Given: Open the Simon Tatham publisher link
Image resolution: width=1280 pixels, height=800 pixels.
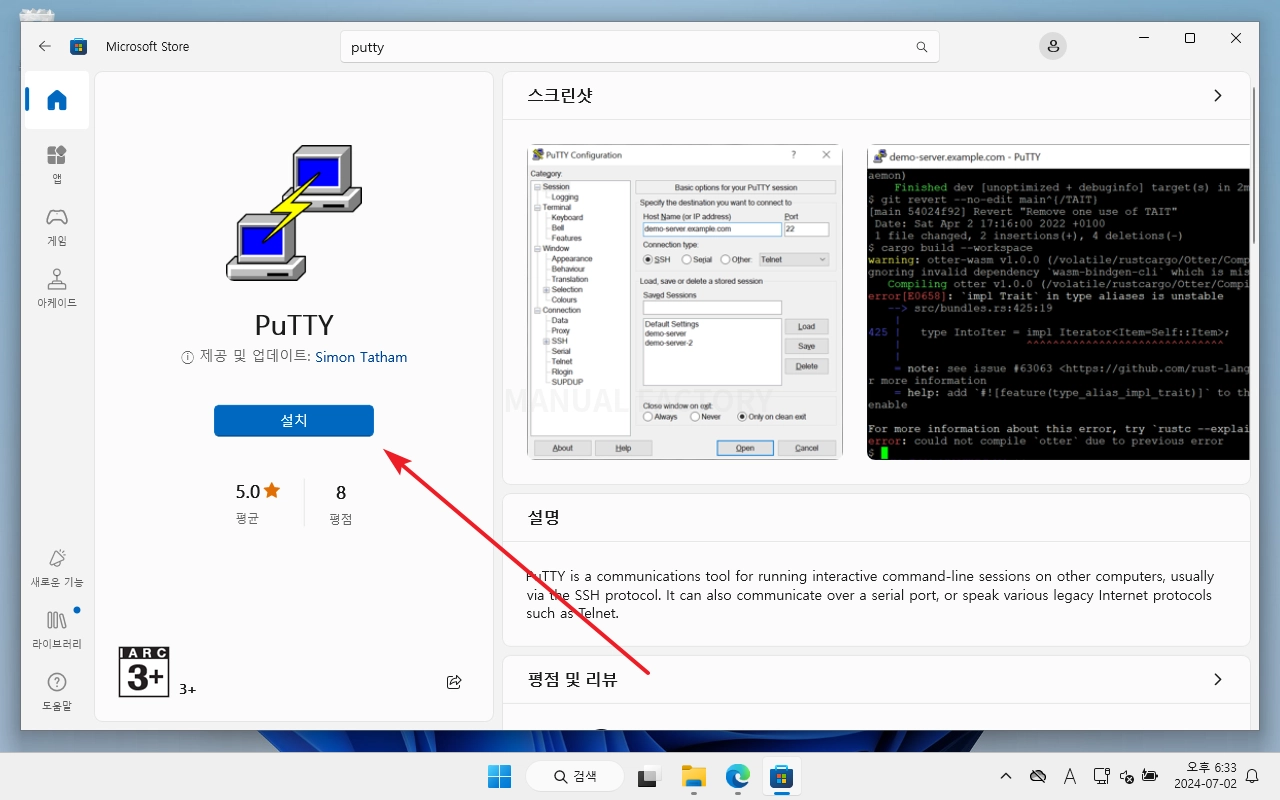Looking at the screenshot, I should (x=361, y=357).
